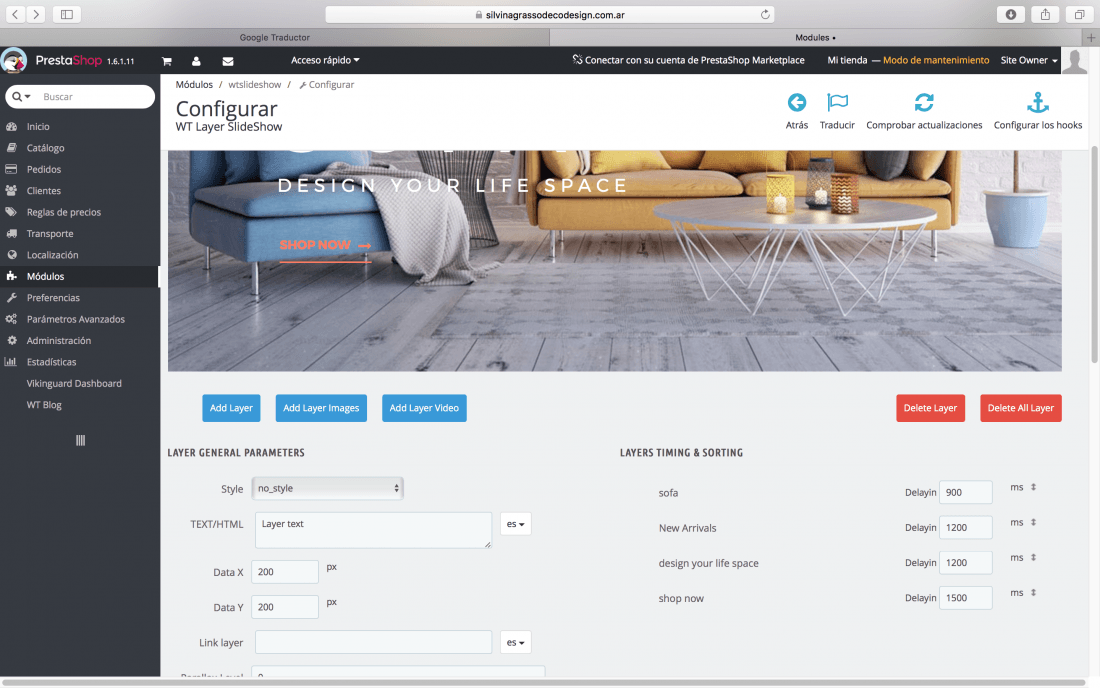Show all tabs overview in Safari
Screen dimensions: 1100x688
pyautogui.click(x=1079, y=14)
